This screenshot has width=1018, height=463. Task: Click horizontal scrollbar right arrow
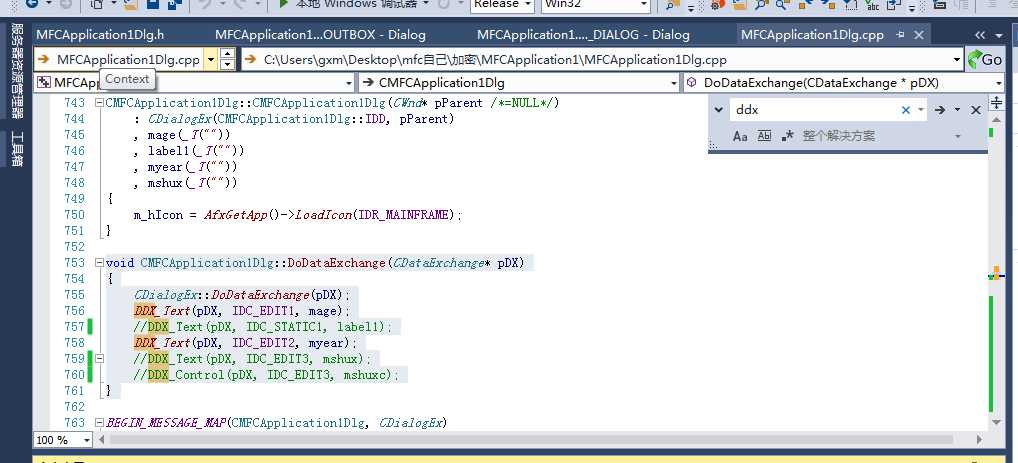point(980,440)
